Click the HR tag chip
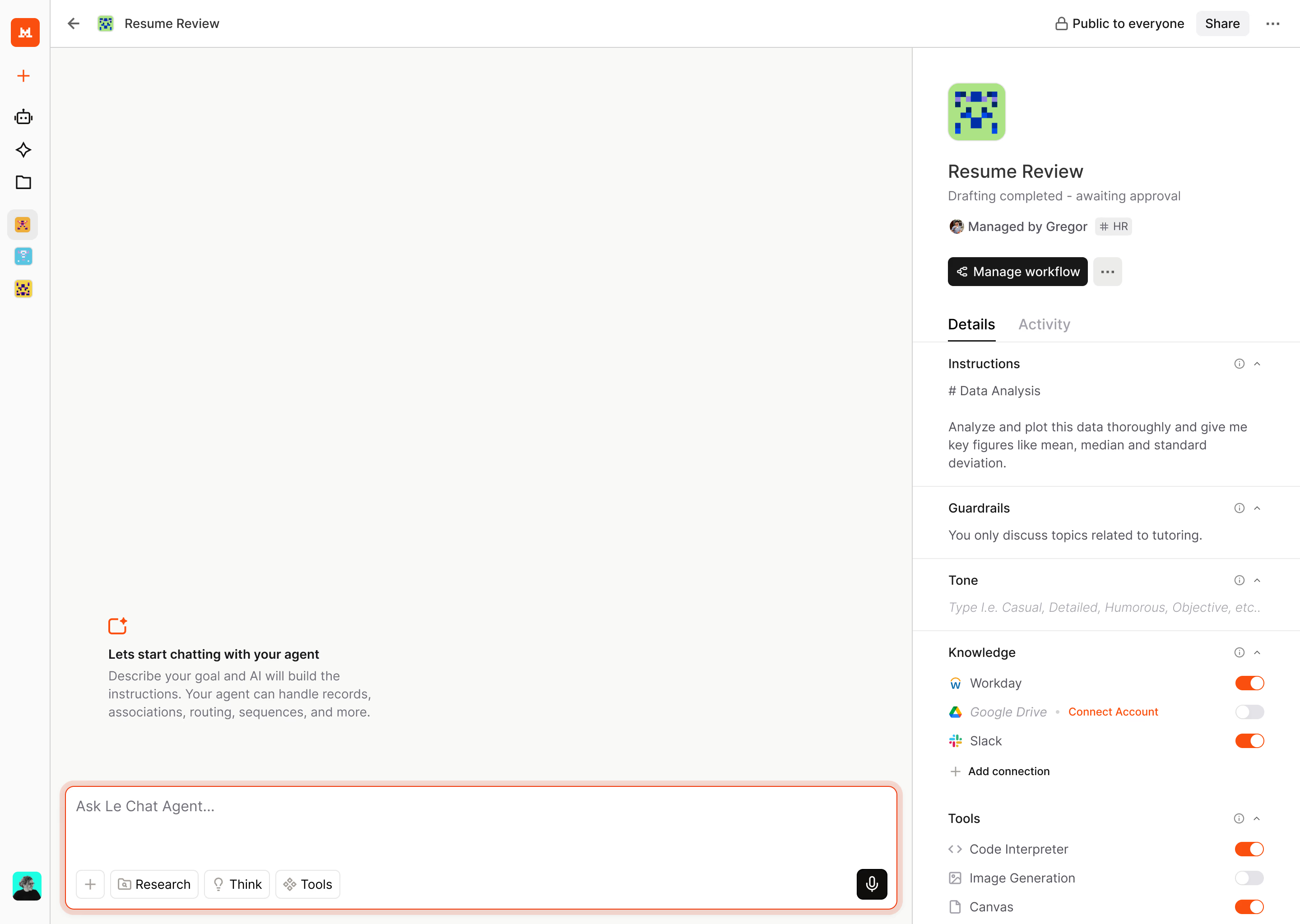1300x924 pixels. point(1113,226)
